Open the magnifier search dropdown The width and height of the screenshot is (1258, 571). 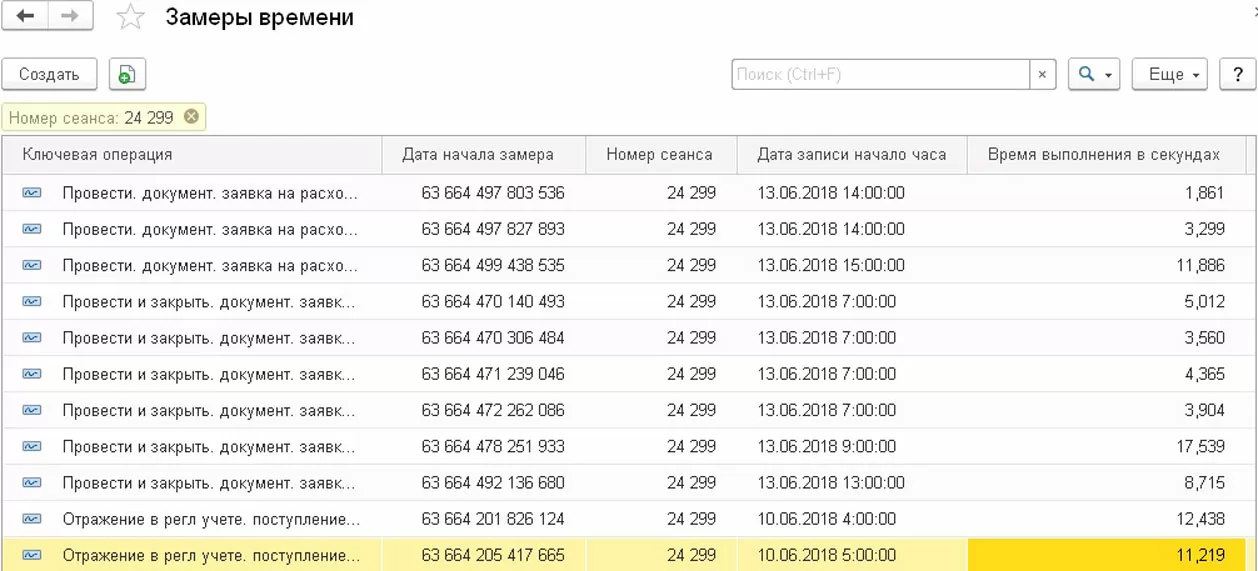coord(1094,74)
